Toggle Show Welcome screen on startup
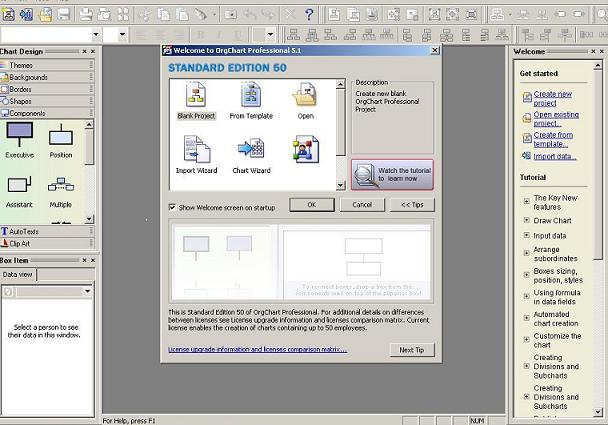This screenshot has width=608, height=425. 172,207
